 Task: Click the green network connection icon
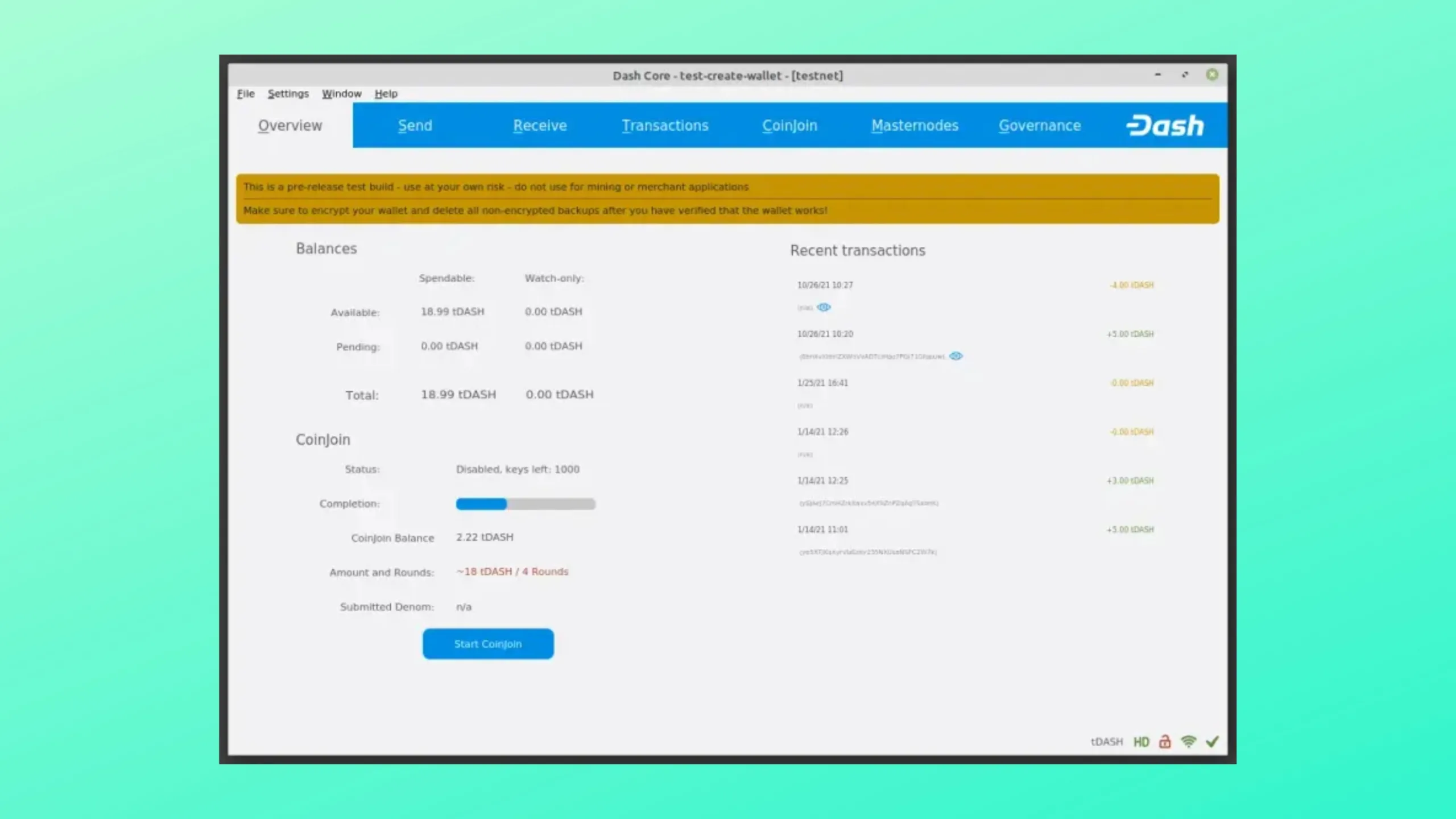click(1188, 742)
